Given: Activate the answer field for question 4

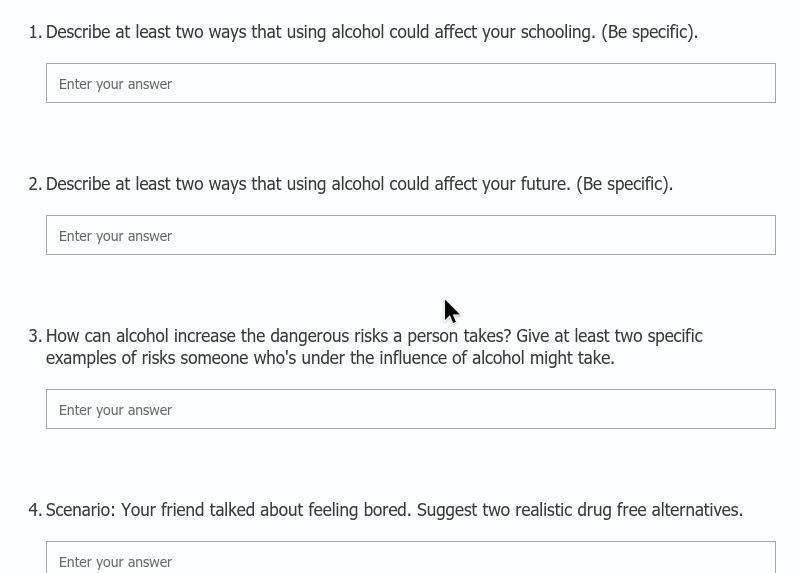Looking at the screenshot, I should 411,557.
